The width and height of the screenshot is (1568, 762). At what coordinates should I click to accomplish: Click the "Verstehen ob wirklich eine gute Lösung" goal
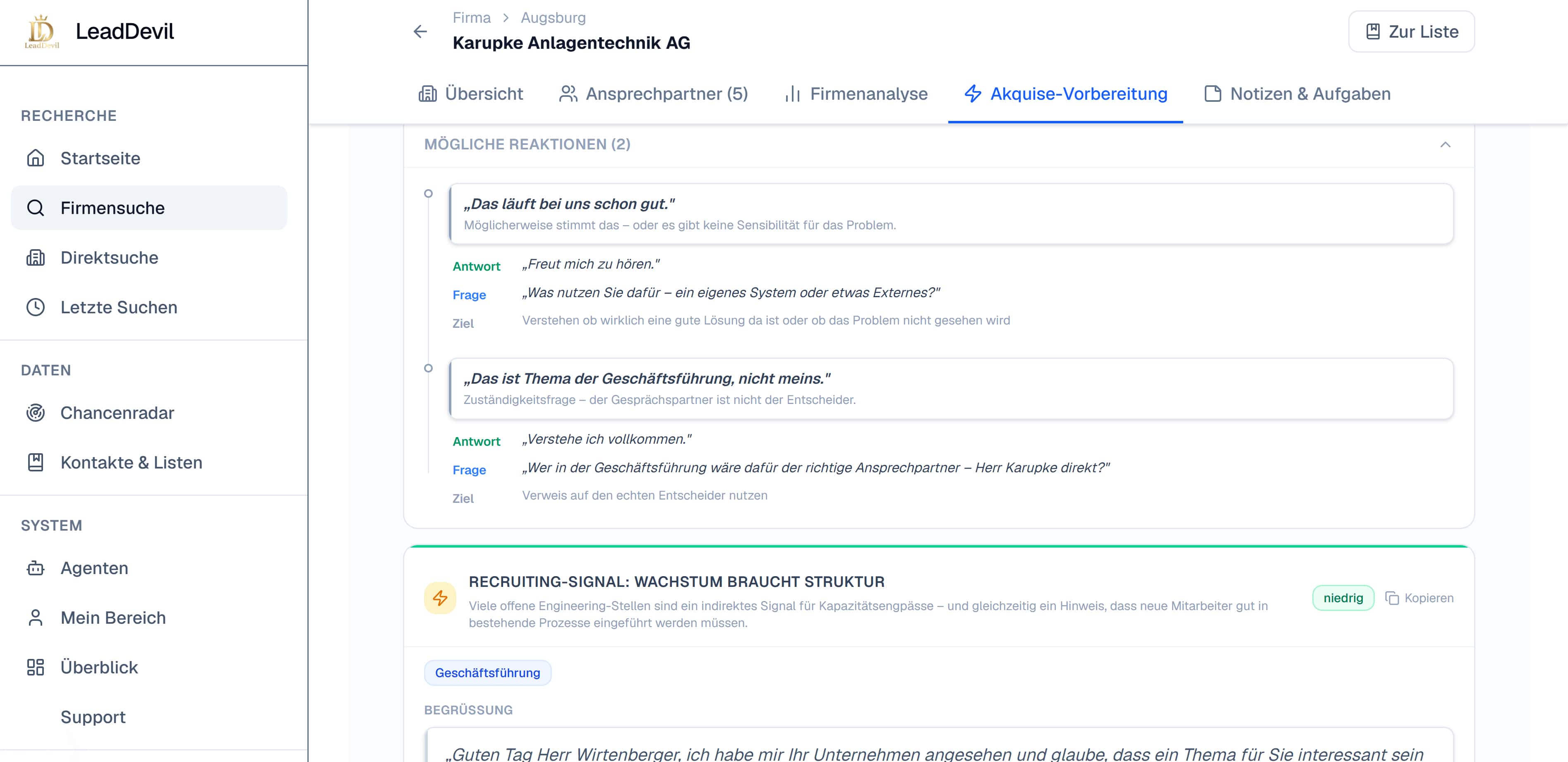pos(766,320)
